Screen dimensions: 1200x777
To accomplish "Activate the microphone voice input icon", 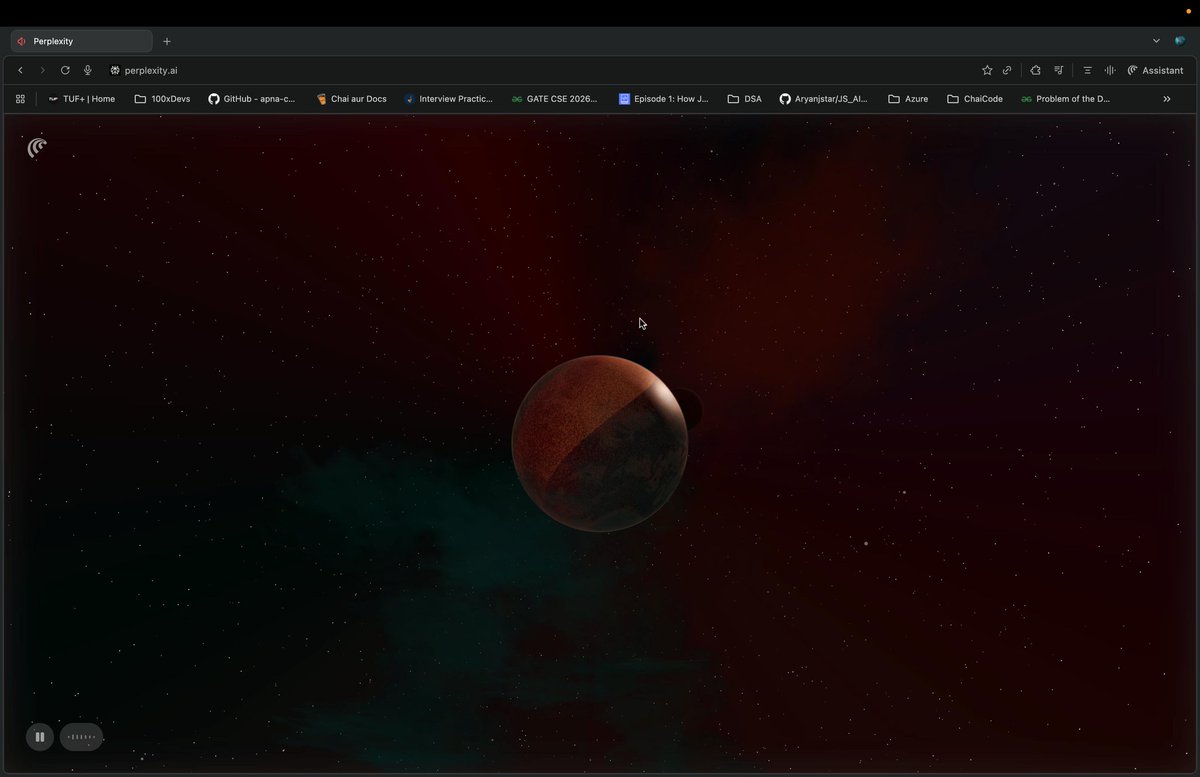I will (x=88, y=71).
